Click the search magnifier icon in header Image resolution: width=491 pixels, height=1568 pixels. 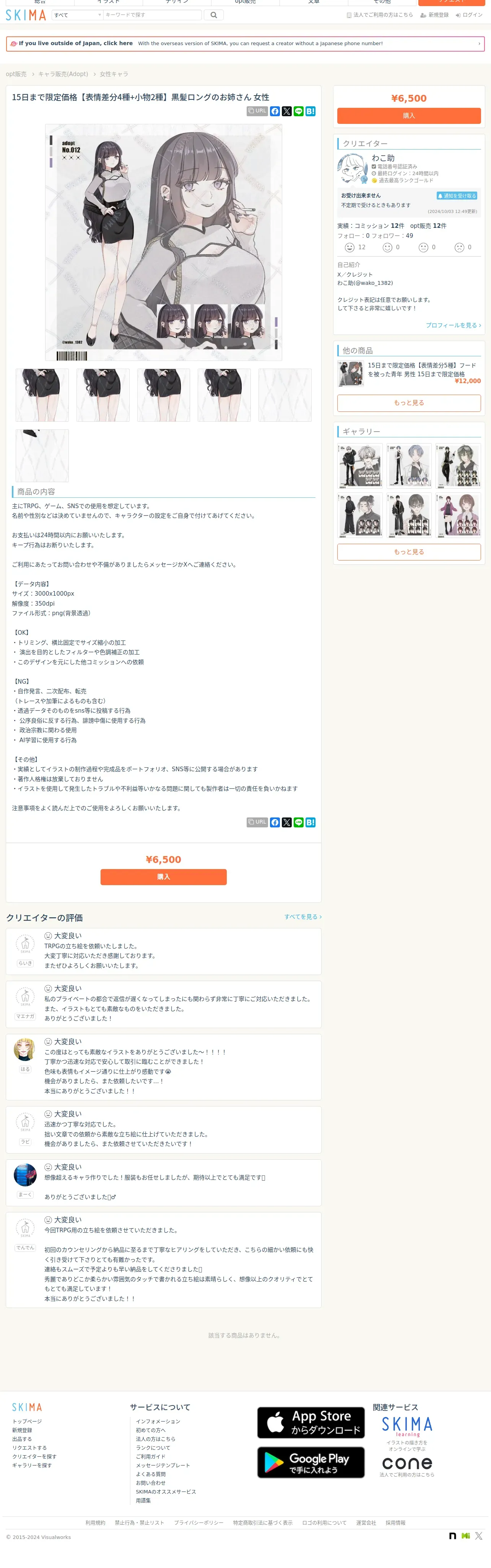point(213,15)
